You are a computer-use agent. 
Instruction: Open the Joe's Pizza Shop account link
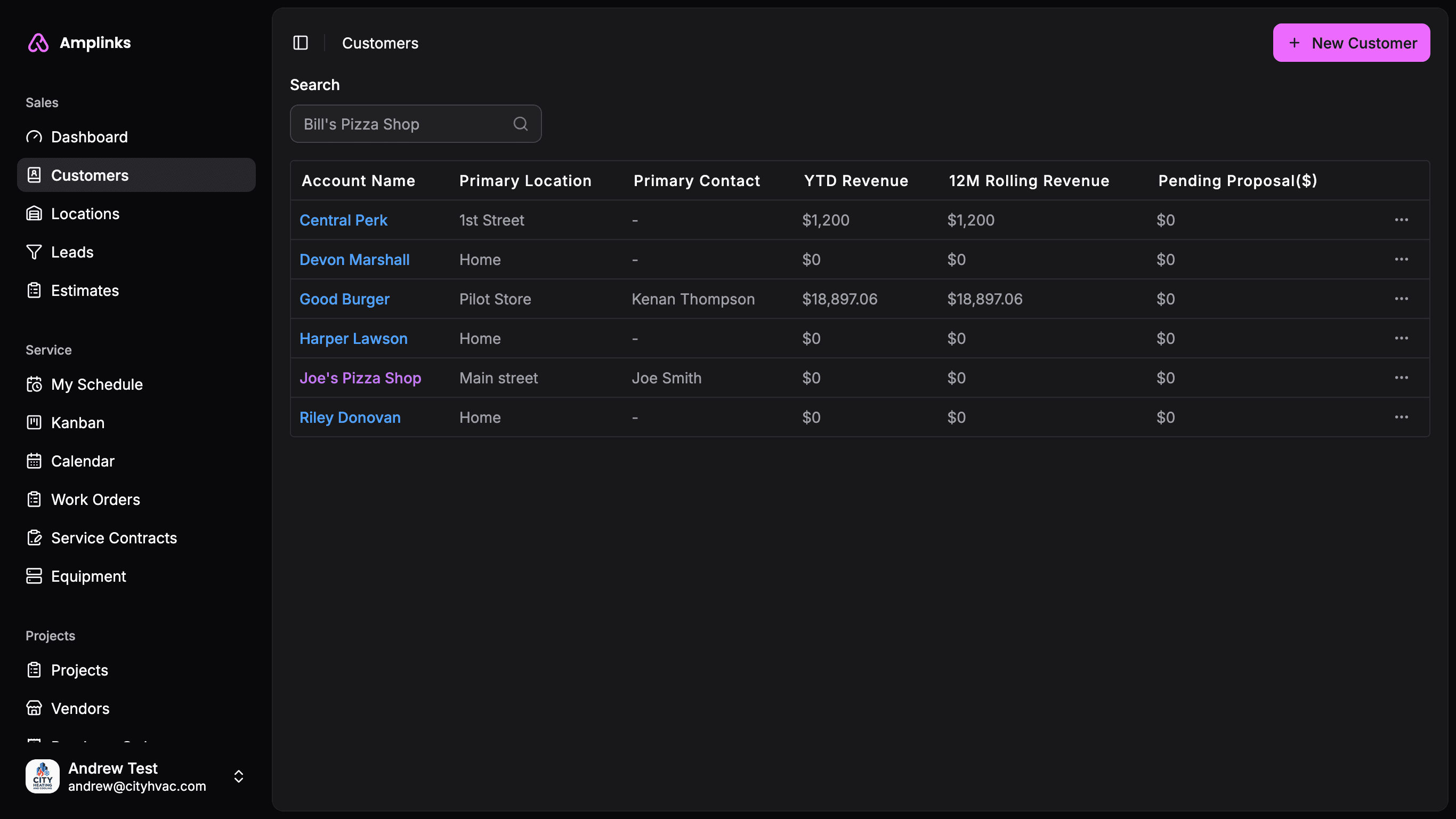pos(360,378)
